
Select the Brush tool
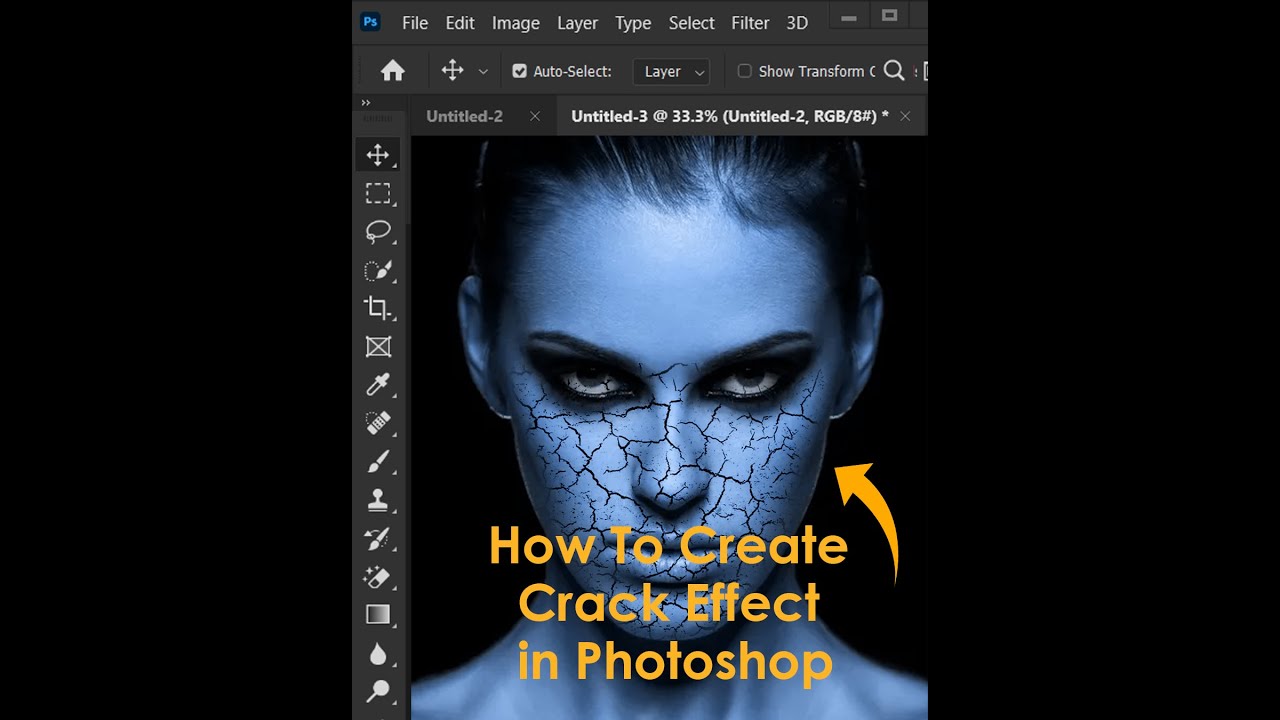378,462
